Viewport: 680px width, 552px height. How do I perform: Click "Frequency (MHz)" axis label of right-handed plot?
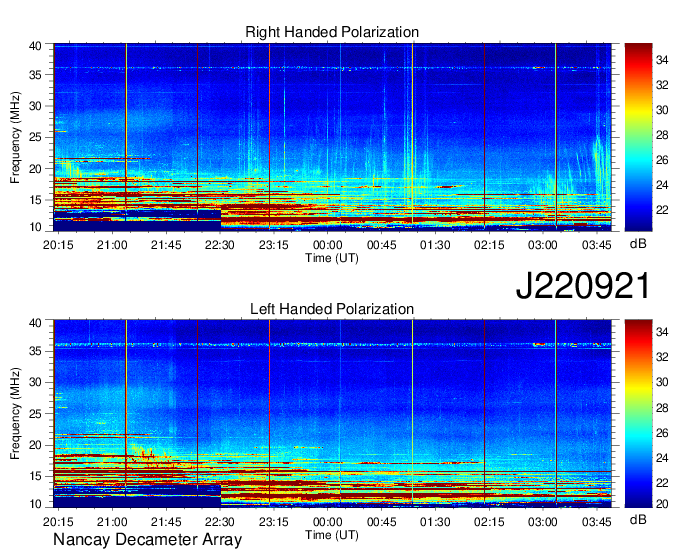(x=15, y=137)
